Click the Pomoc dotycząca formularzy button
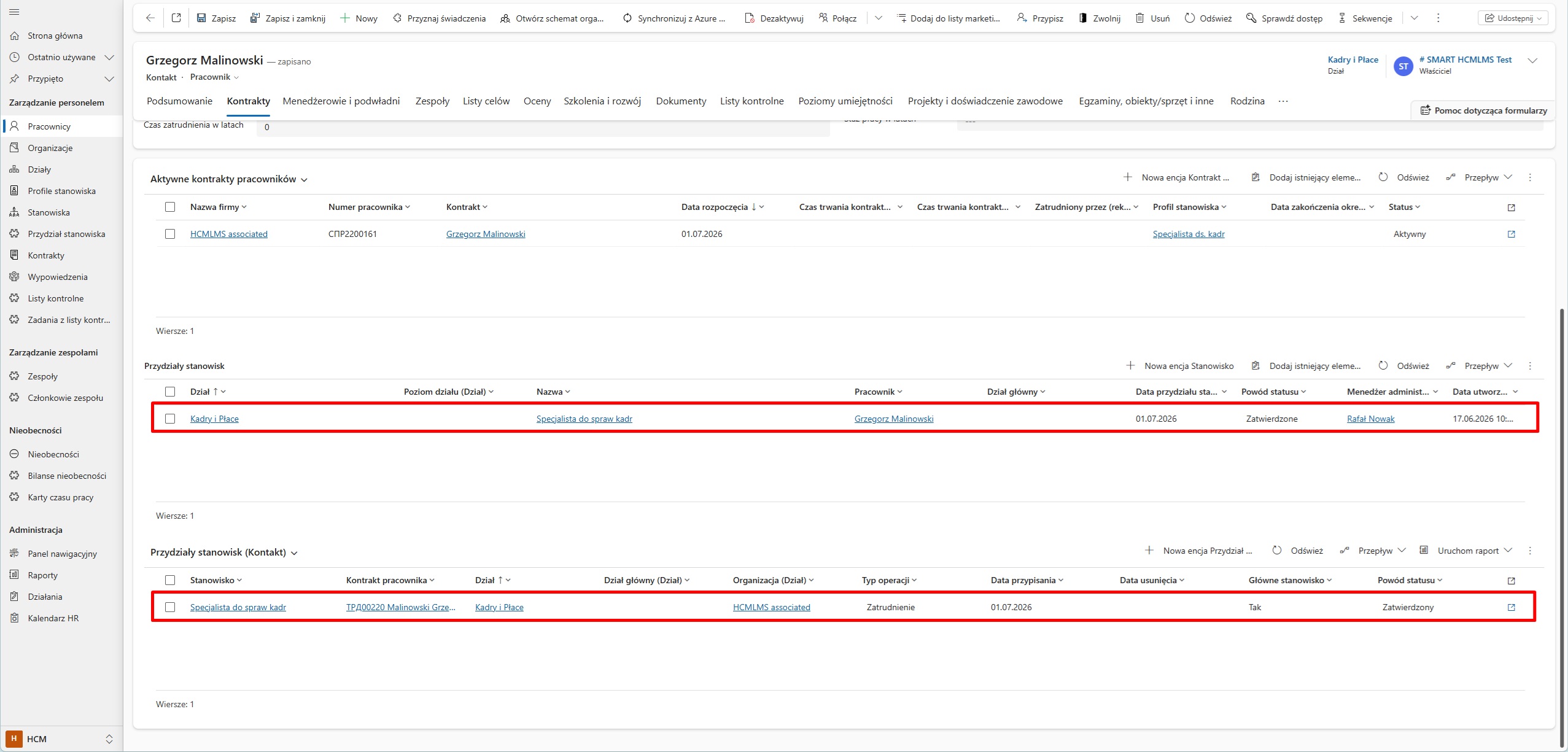Viewport: 1568px width, 752px height. click(1483, 110)
